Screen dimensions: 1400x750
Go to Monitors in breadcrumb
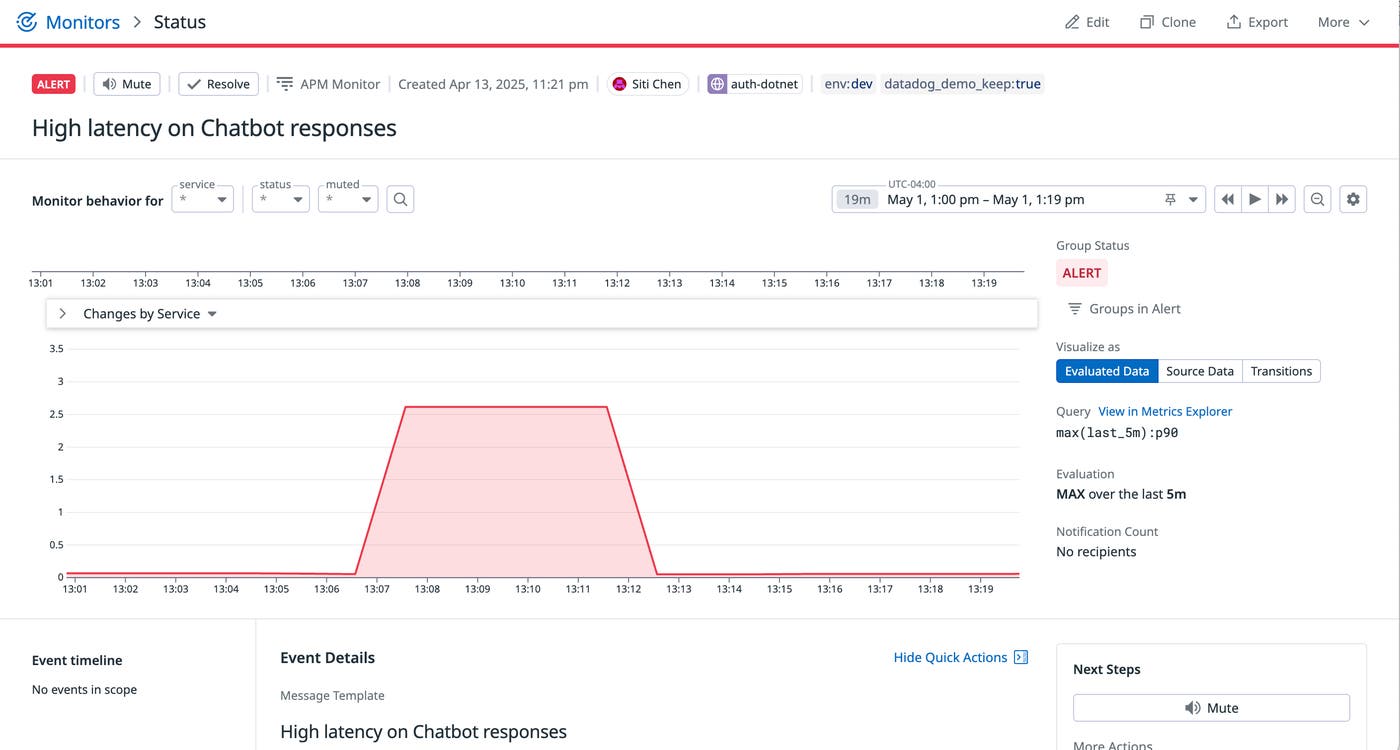click(83, 22)
